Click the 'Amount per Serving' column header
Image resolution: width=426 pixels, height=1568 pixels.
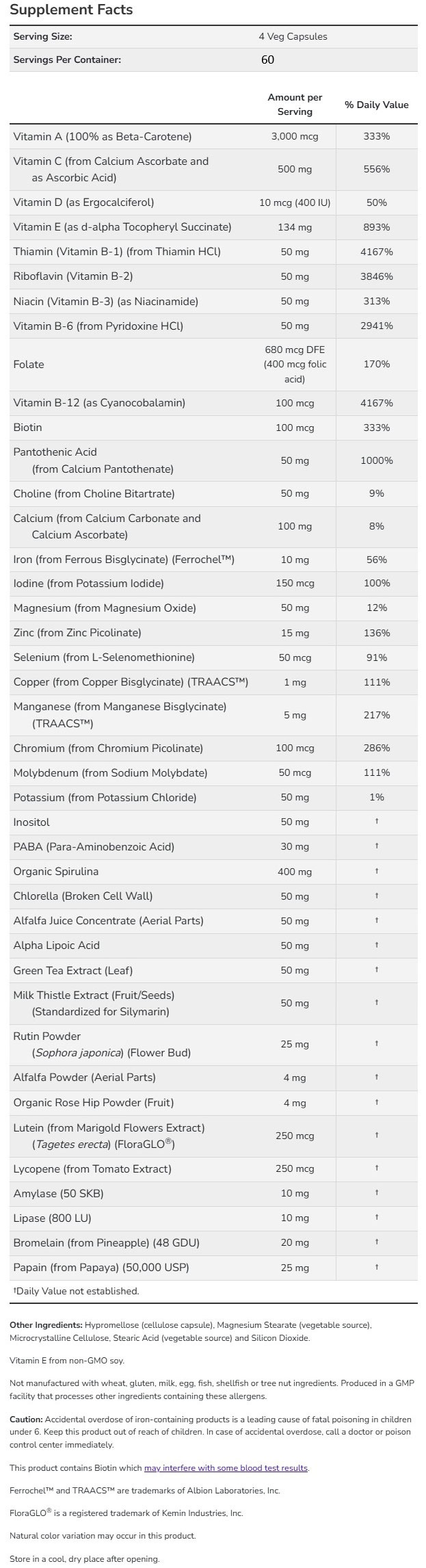coord(295,105)
